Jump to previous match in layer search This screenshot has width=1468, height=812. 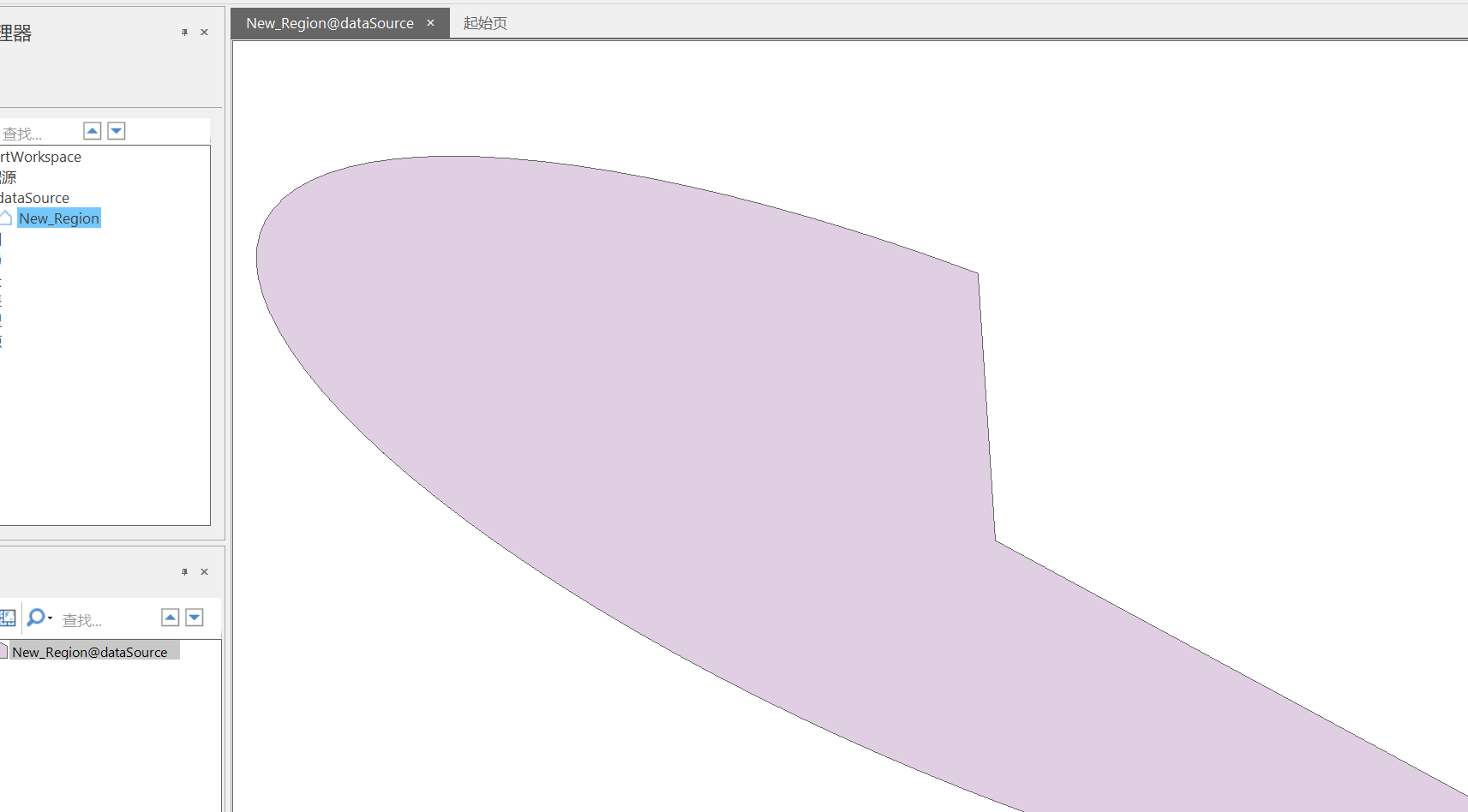pyautogui.click(x=171, y=618)
